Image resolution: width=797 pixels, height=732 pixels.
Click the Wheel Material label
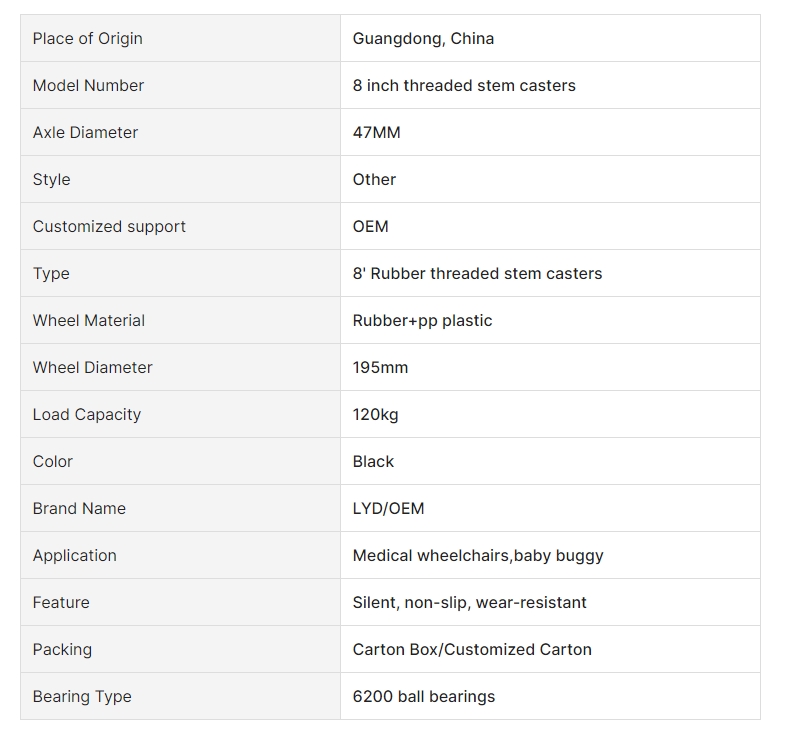[89, 321]
